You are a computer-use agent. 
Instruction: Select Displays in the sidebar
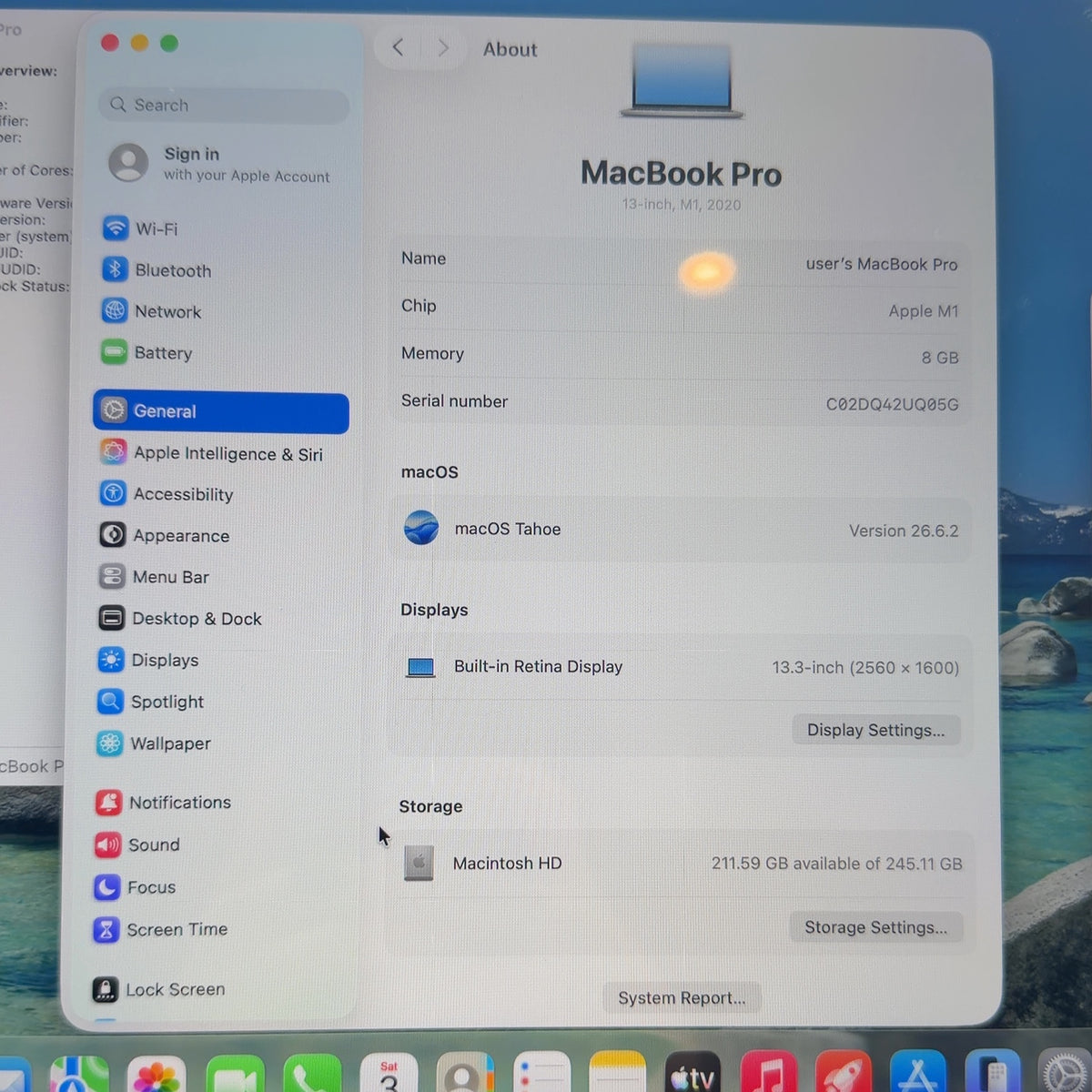coord(148,660)
